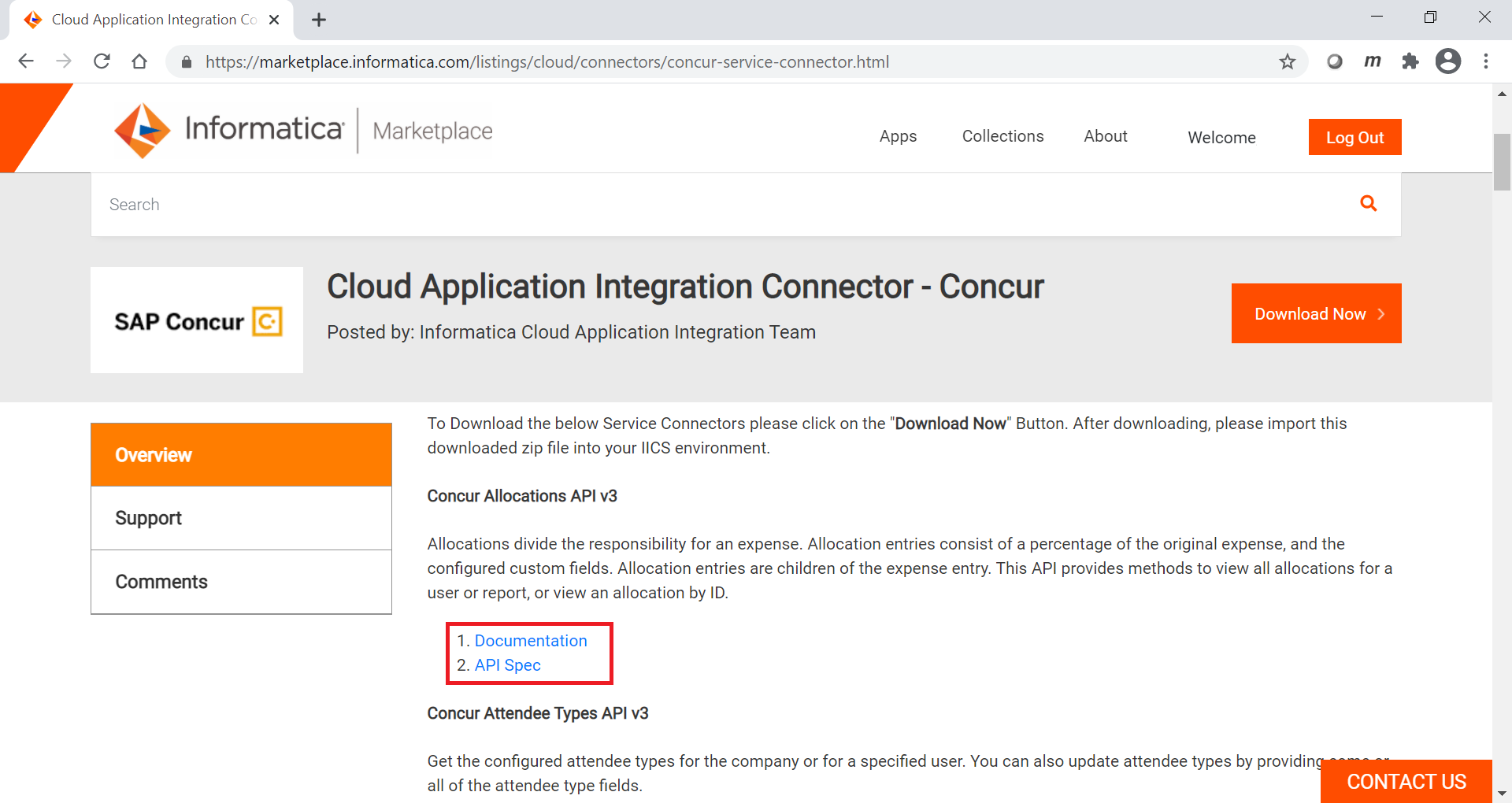The image size is (1512, 803).
Task: Click the circular extension icon in the toolbar
Action: [1335, 61]
